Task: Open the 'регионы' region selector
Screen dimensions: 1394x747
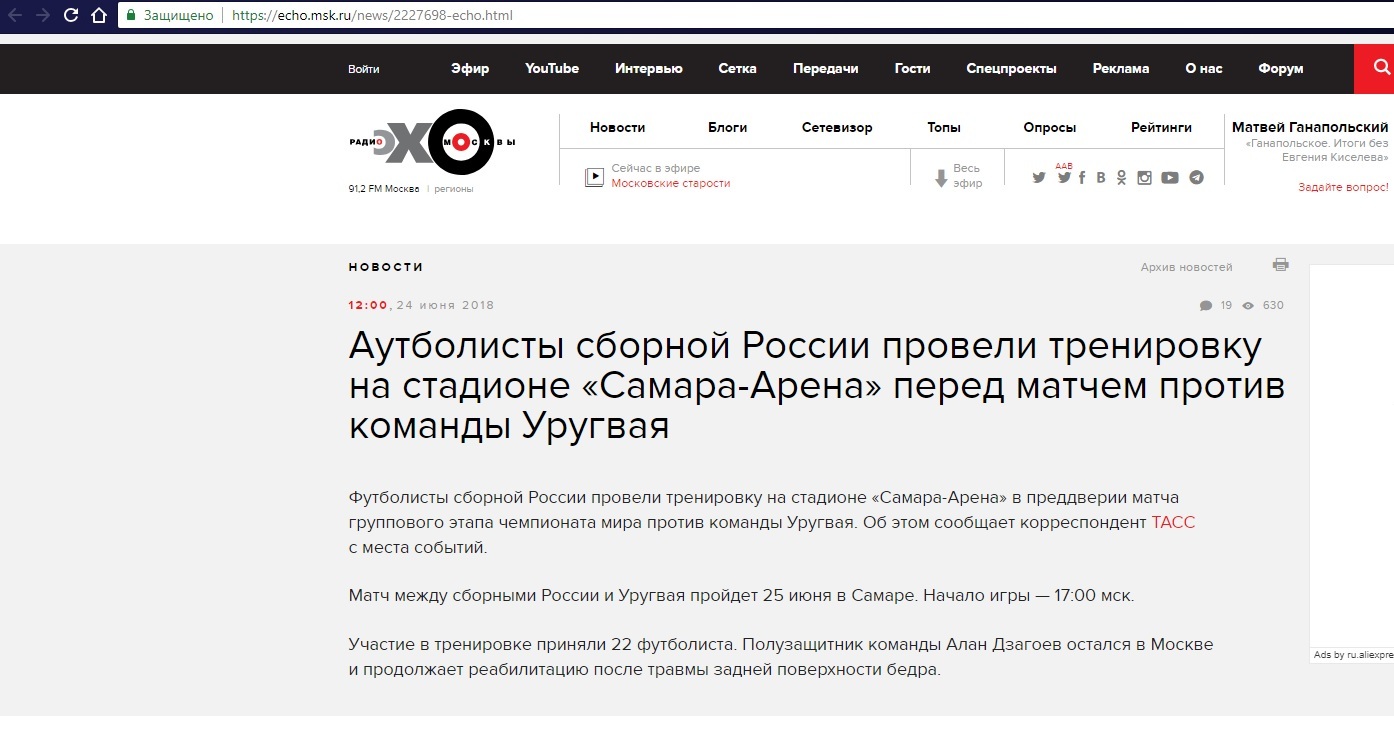Action: (453, 189)
